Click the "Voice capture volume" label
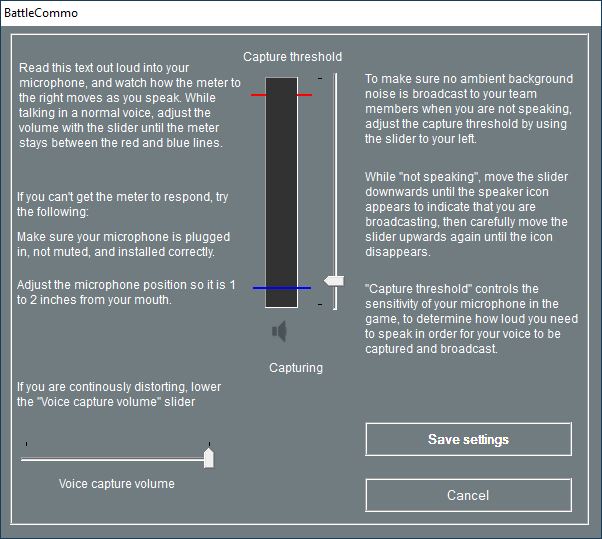 117,484
